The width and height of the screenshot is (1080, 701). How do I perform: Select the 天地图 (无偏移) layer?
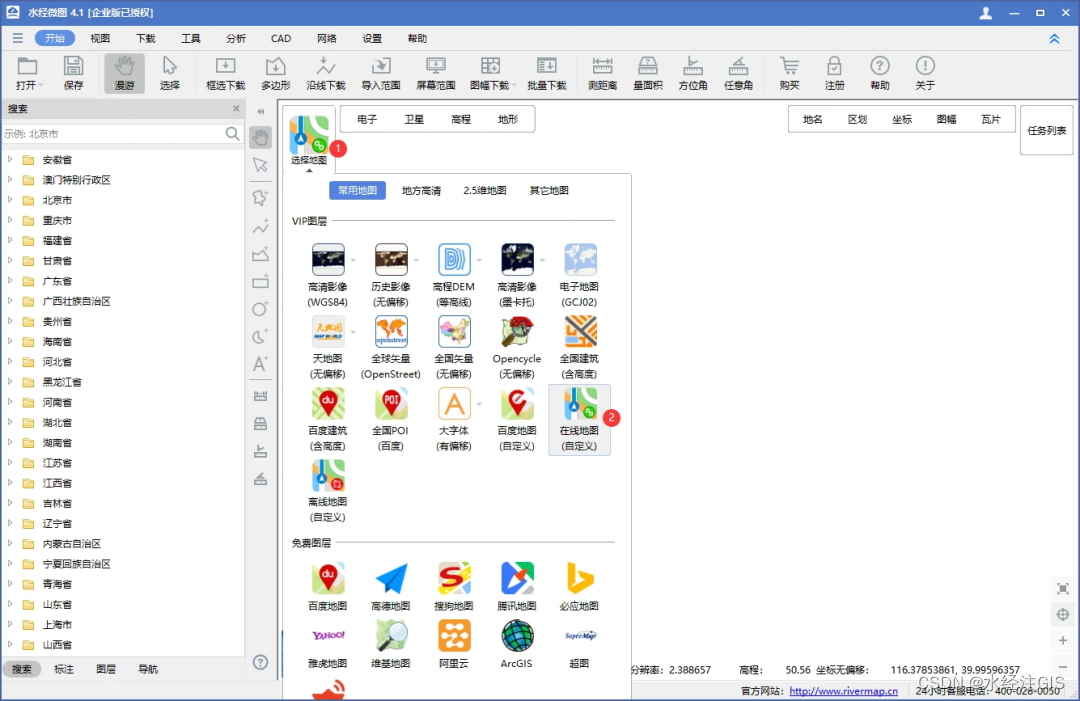click(x=328, y=347)
